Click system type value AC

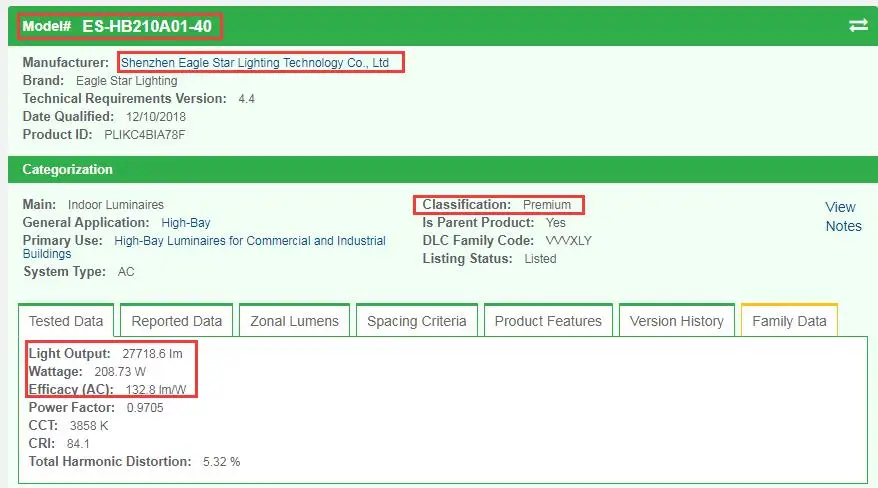(x=126, y=272)
